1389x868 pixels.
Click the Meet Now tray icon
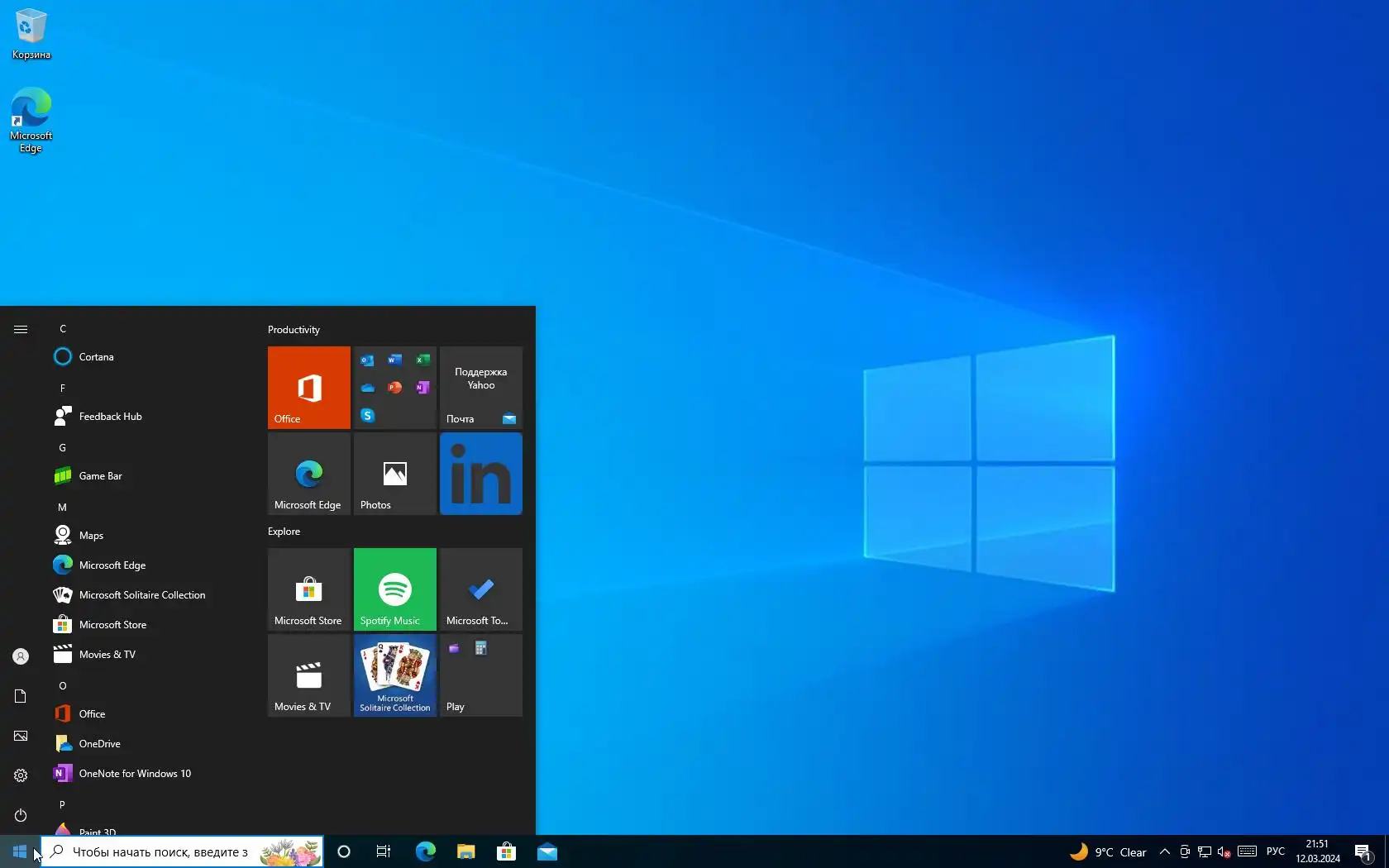click(x=1185, y=851)
